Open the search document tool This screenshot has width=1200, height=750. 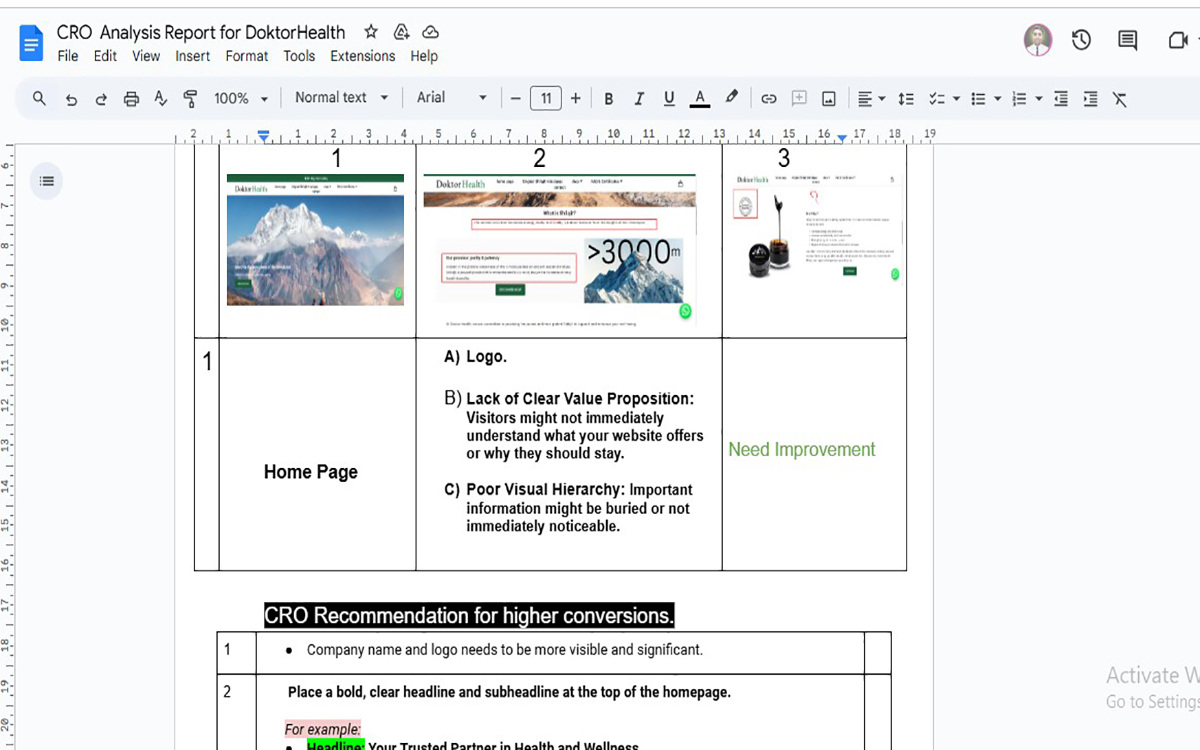click(x=39, y=98)
